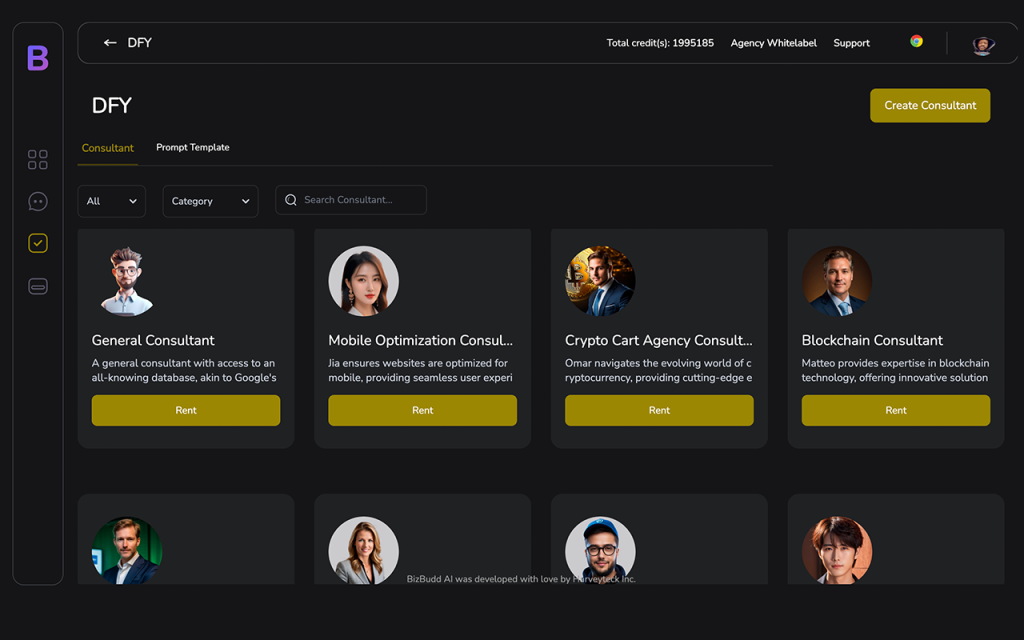Open the user profile avatar top right
The image size is (1024, 640).
(x=983, y=43)
